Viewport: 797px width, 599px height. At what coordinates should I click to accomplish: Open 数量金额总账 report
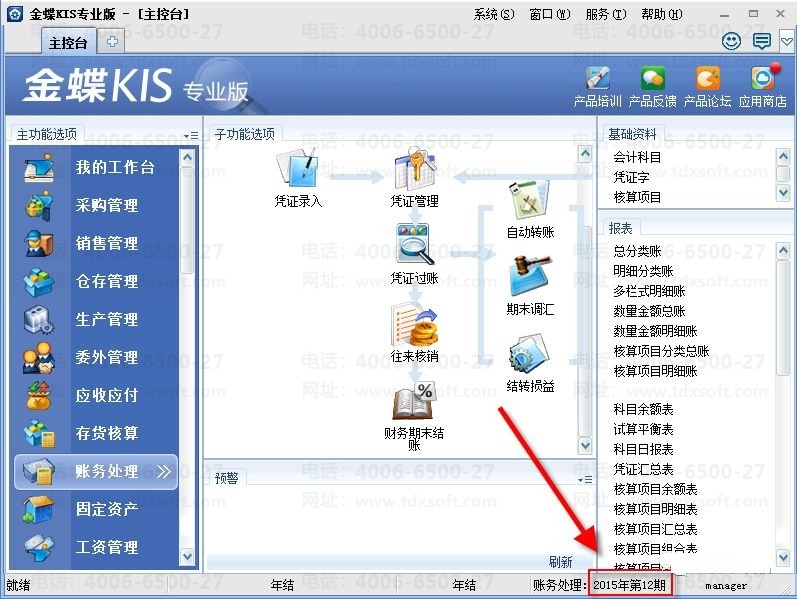pyautogui.click(x=649, y=311)
